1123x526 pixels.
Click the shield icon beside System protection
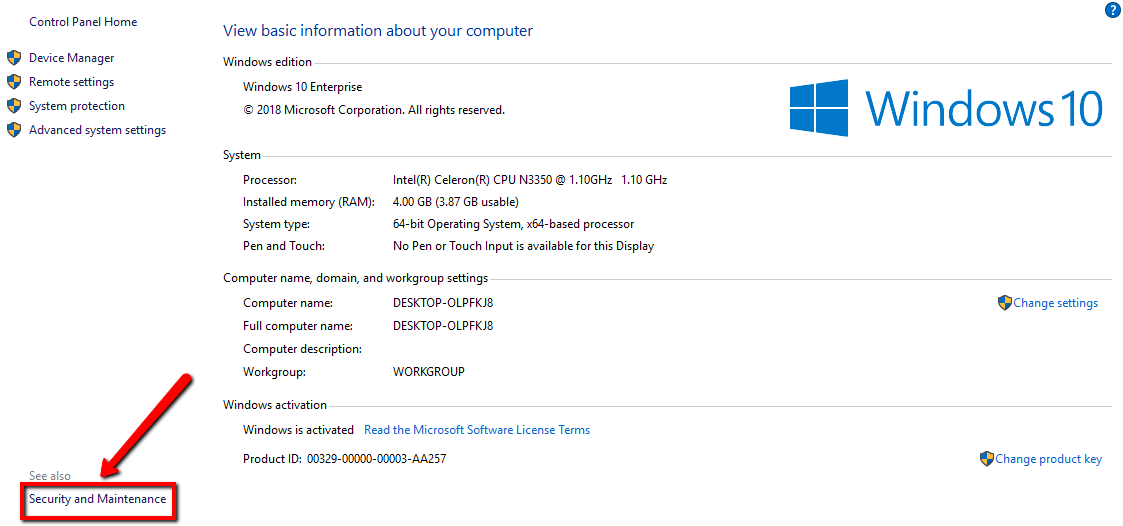pos(14,106)
